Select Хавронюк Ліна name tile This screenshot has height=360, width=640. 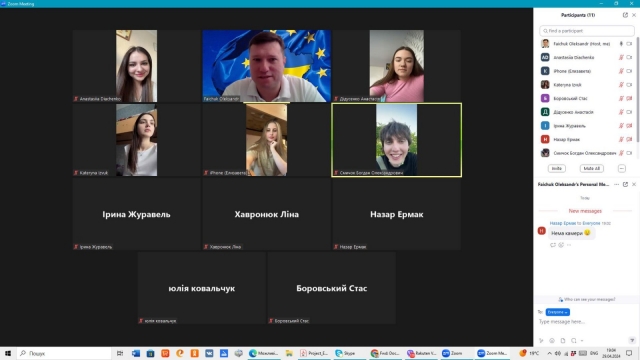267,214
